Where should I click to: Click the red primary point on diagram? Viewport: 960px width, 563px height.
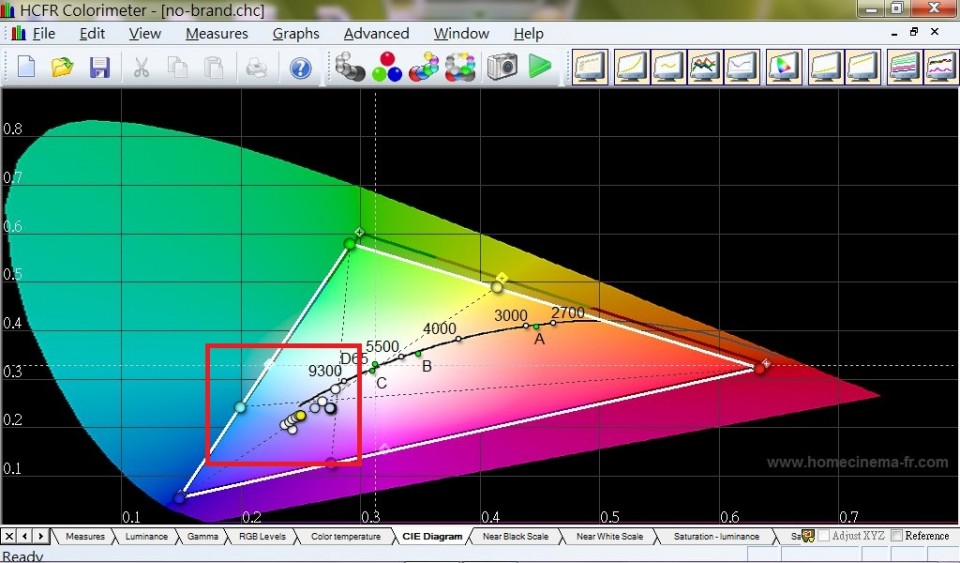[760, 368]
